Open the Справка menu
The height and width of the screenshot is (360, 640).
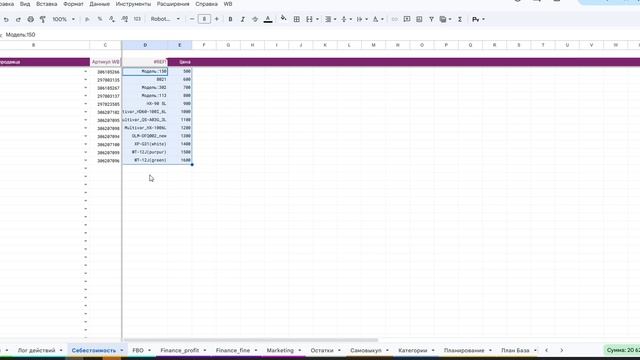tap(206, 4)
